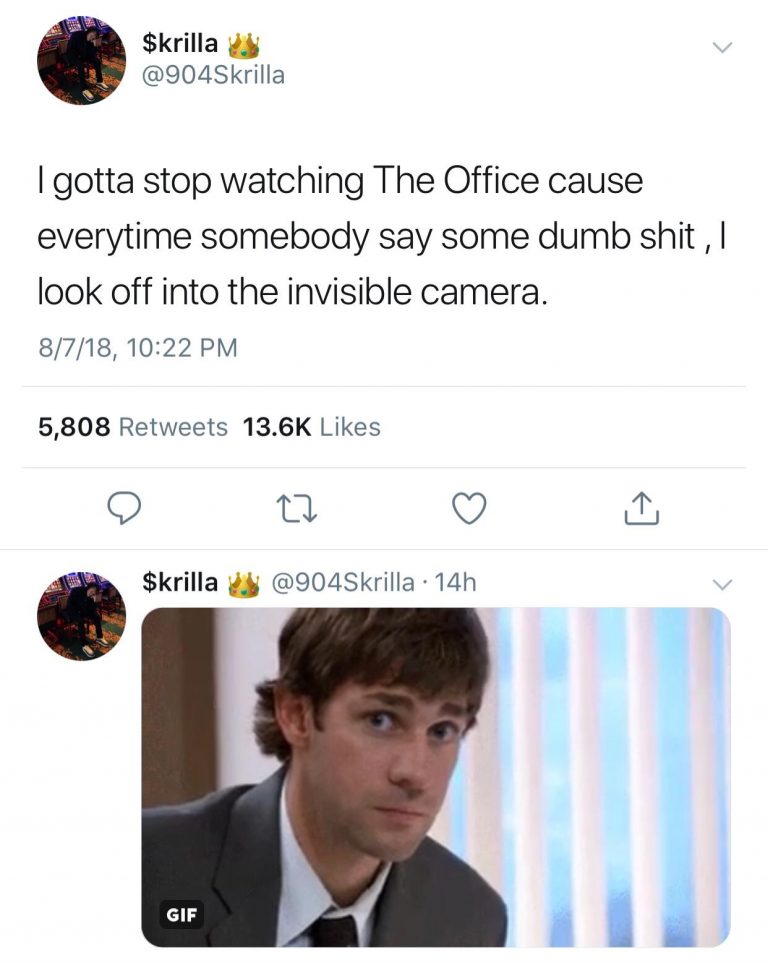
Task: Click @904Skrilla handle in reply
Action: point(343,582)
